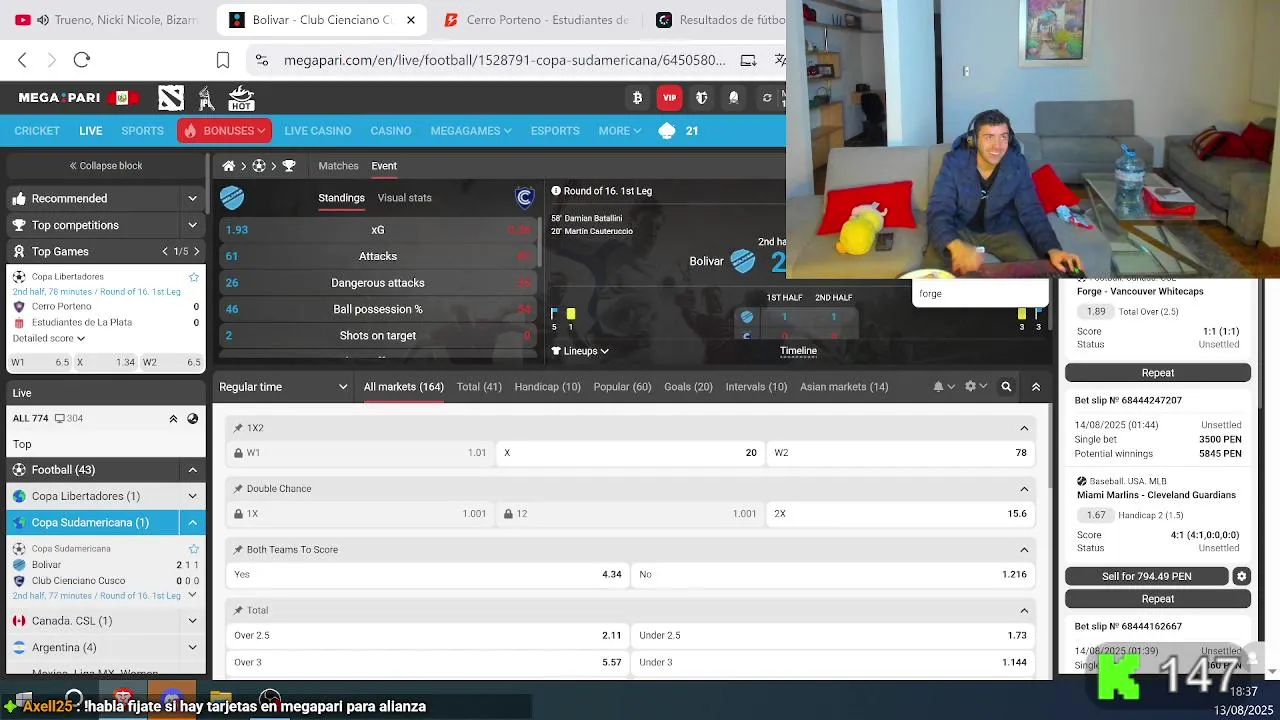Open ESPORTS section
Viewport: 1280px width, 720px height.
coord(555,131)
